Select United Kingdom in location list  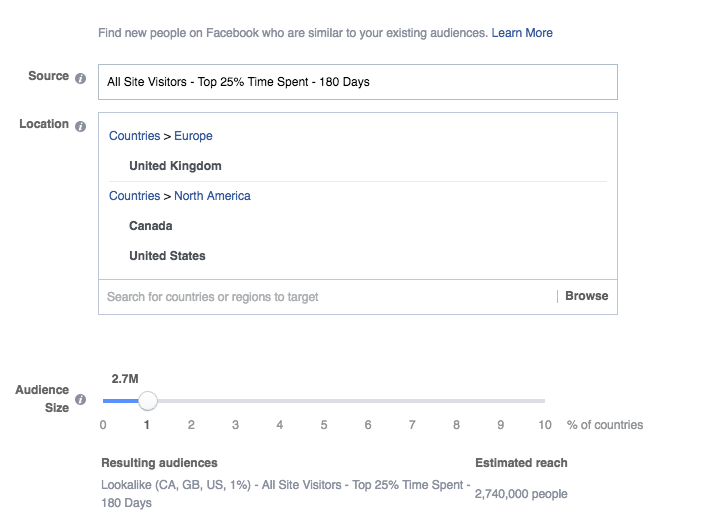175,166
